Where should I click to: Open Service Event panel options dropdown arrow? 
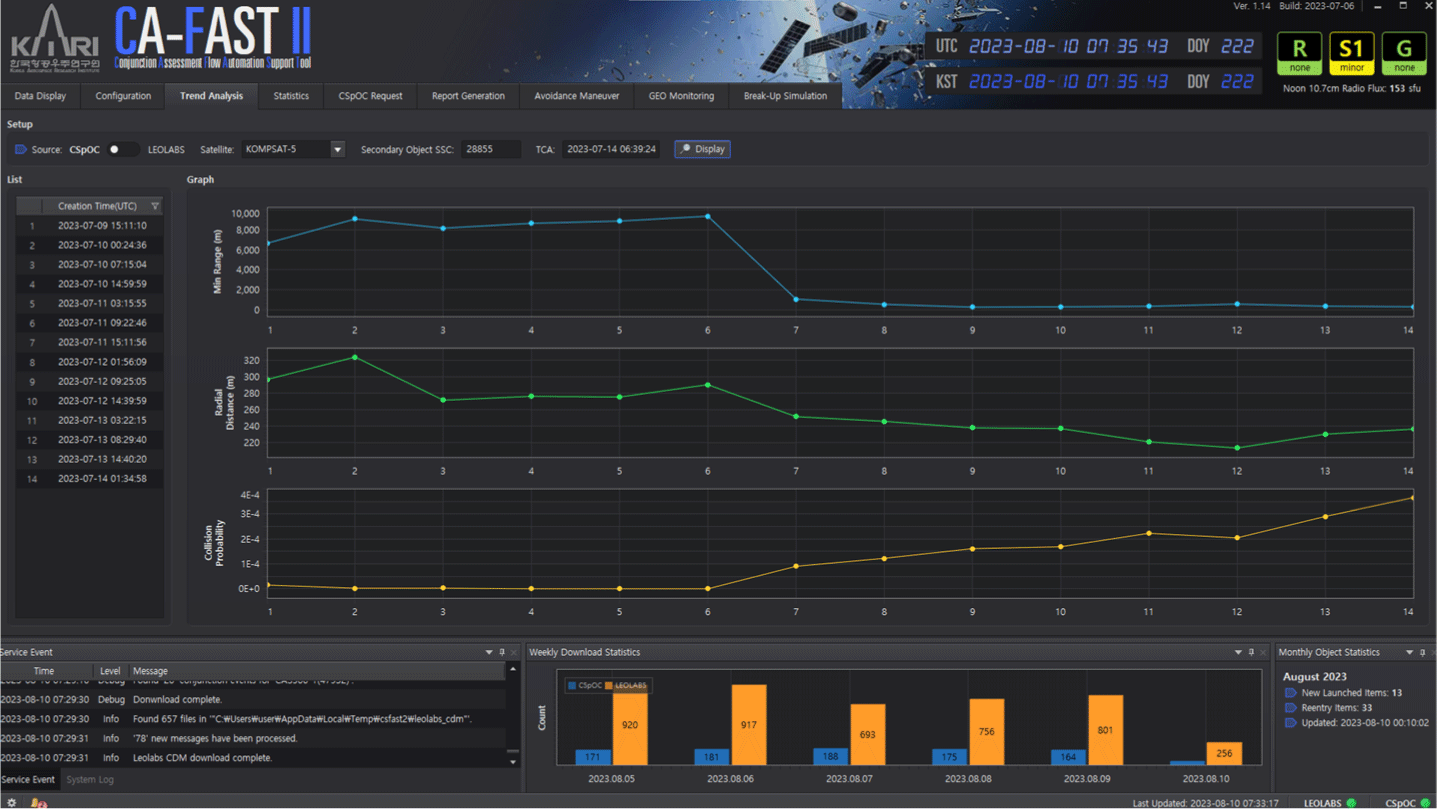click(x=489, y=652)
